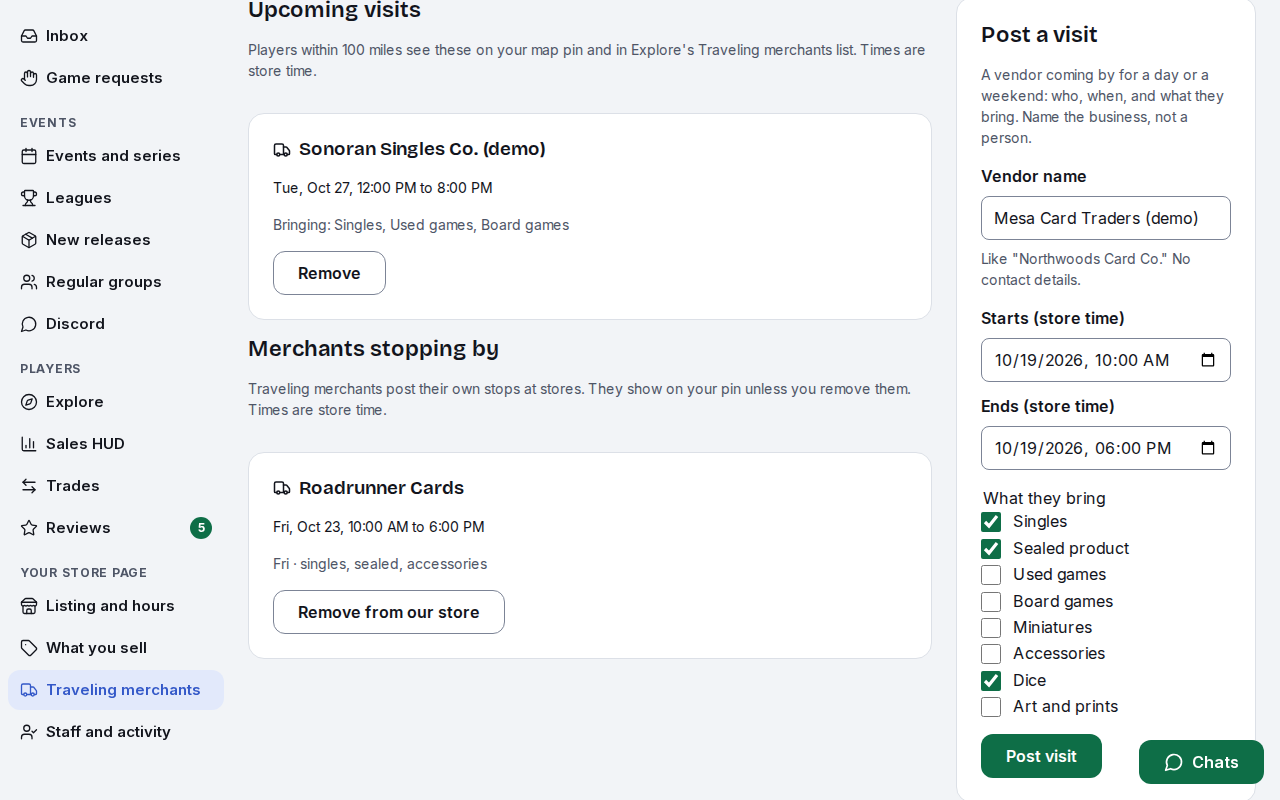Uncheck the Singles checkbox
1280x800 pixels.
991,522
